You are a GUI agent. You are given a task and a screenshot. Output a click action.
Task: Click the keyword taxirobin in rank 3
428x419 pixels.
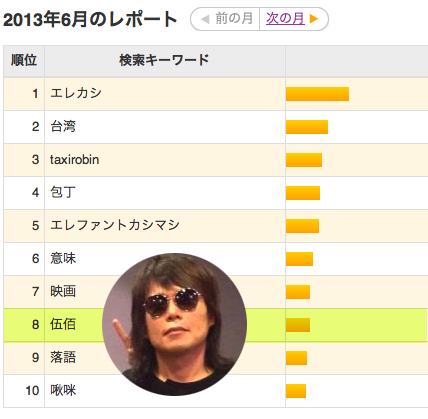[x=75, y=160]
